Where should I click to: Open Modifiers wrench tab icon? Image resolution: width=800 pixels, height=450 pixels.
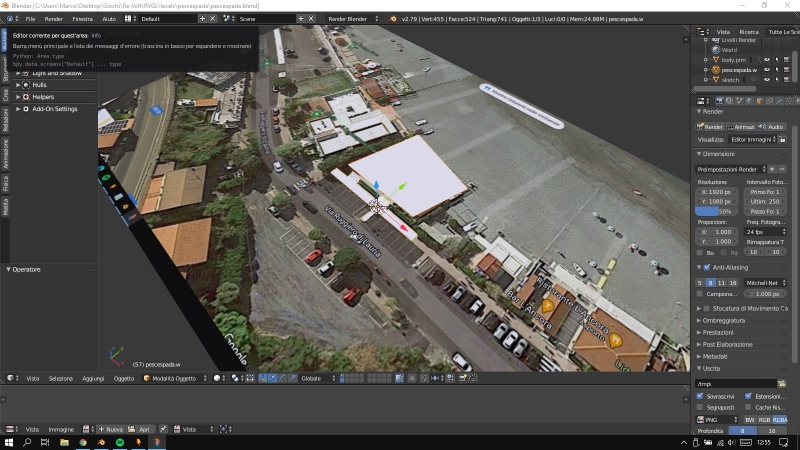point(780,101)
